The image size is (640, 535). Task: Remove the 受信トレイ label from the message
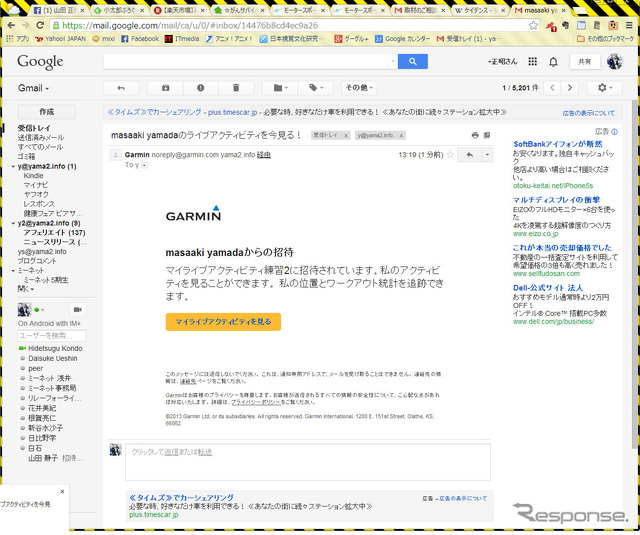coord(346,135)
